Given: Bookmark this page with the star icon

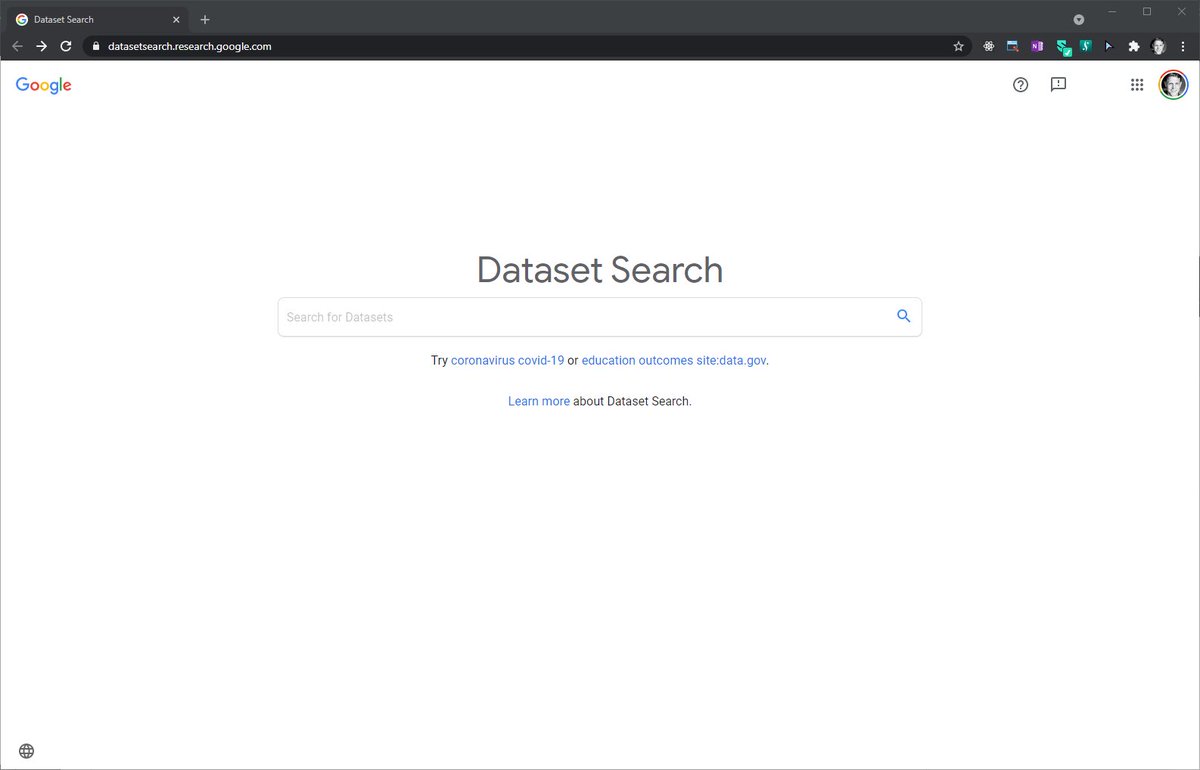Looking at the screenshot, I should (958, 46).
